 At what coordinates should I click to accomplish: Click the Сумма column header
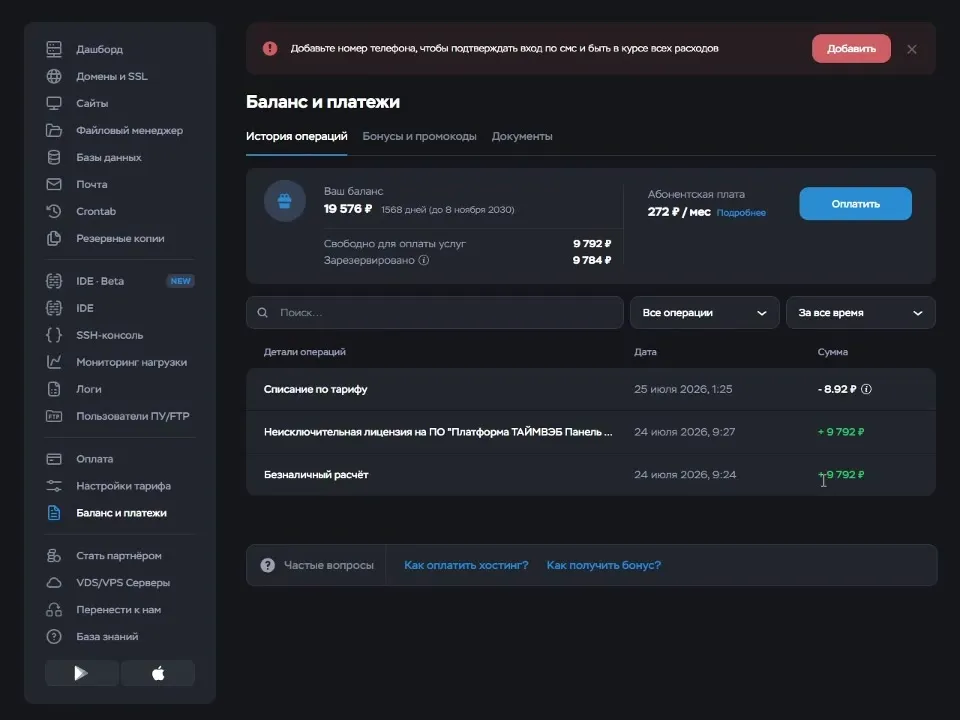(833, 352)
